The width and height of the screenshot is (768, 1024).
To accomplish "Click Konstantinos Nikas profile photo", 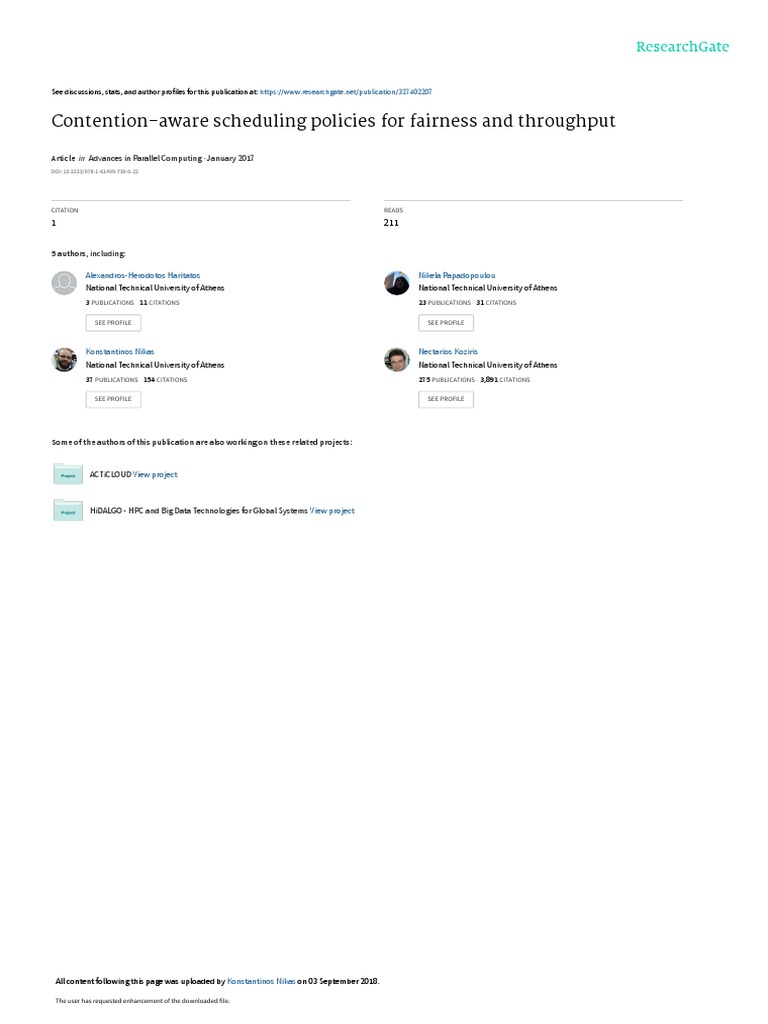I will 64,359.
